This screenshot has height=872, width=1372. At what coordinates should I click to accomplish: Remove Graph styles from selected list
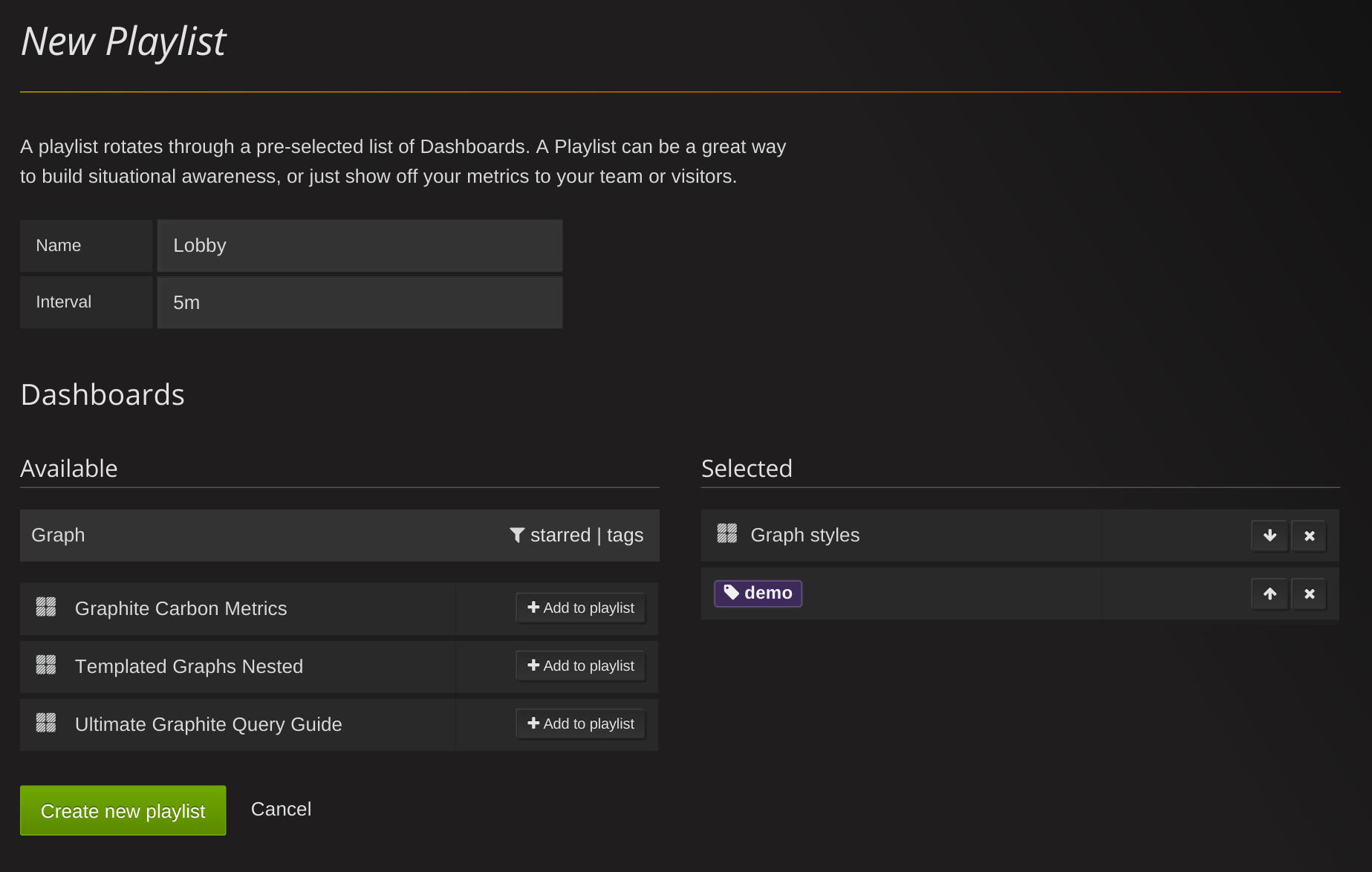(1309, 536)
